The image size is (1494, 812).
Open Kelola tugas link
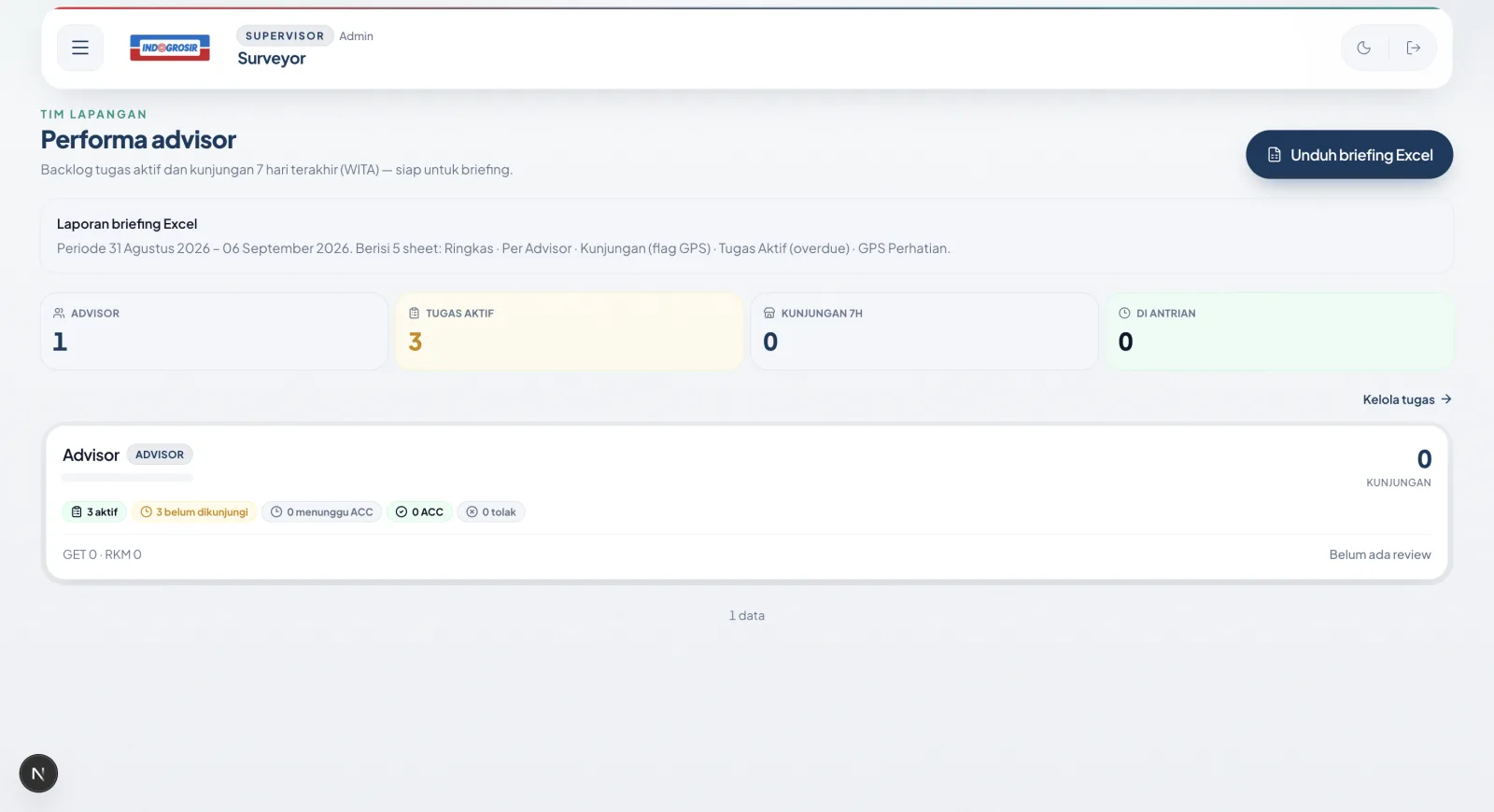[x=1407, y=399]
